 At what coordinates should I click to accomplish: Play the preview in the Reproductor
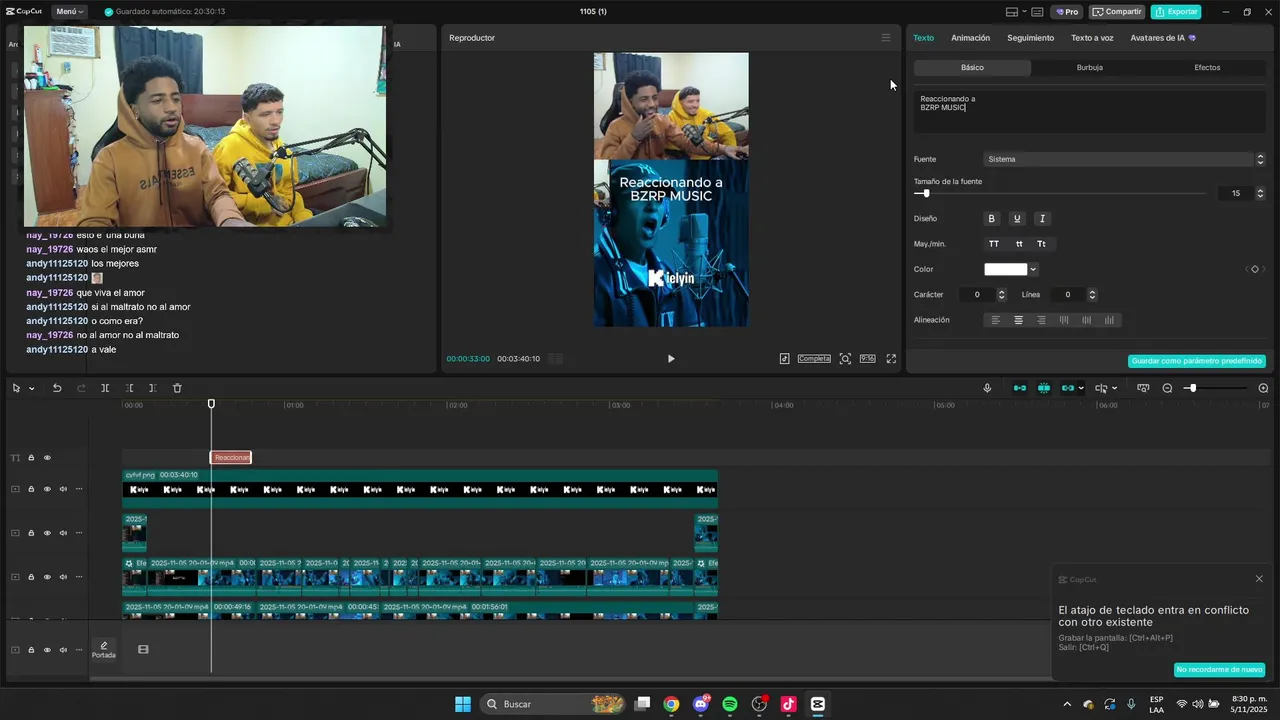(x=671, y=358)
